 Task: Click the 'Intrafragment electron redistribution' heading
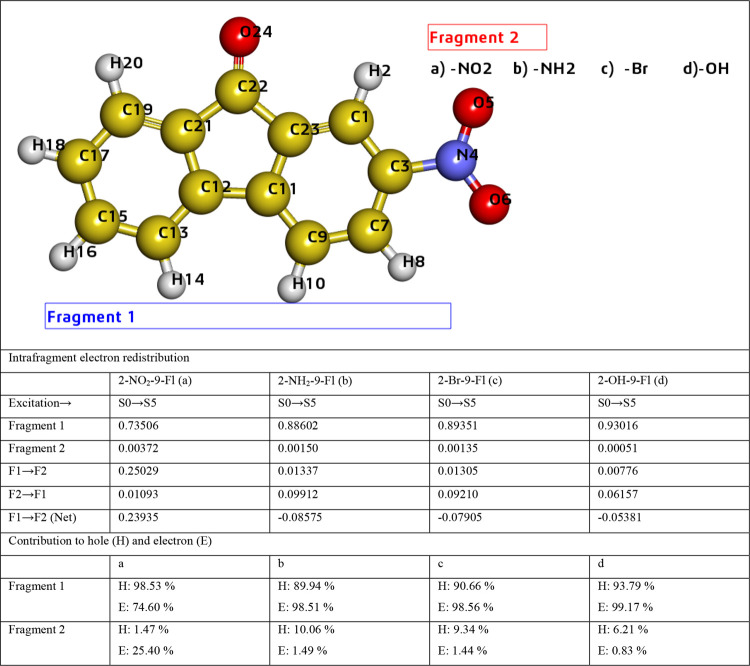pyautogui.click(x=99, y=358)
